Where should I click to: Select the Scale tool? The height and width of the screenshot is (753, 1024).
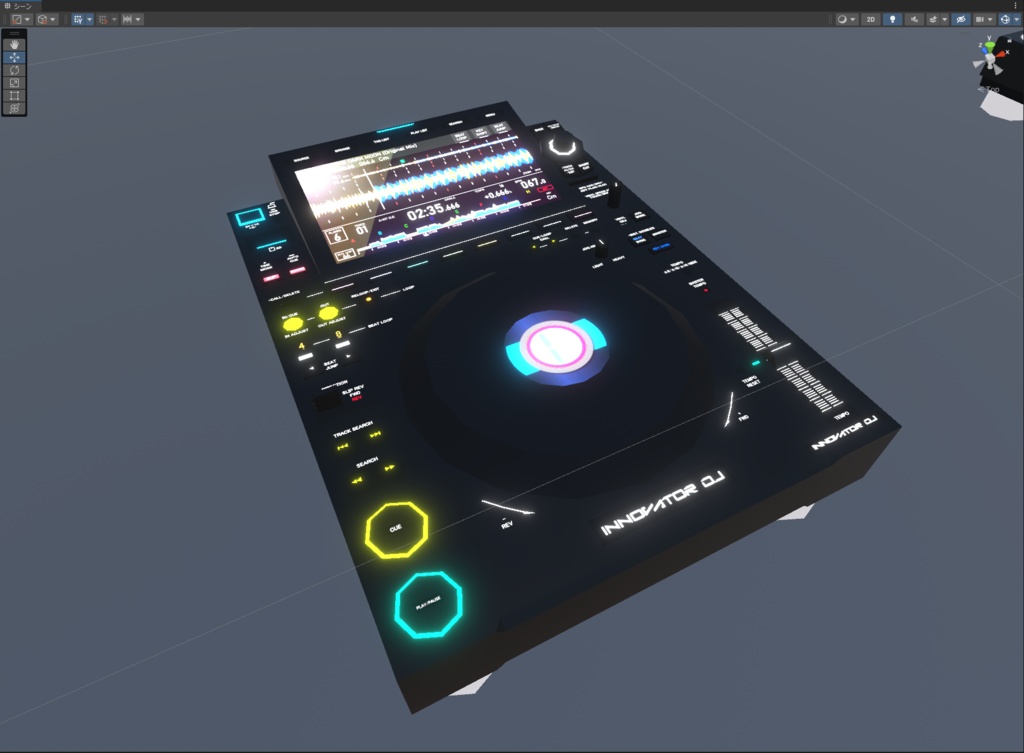(14, 83)
